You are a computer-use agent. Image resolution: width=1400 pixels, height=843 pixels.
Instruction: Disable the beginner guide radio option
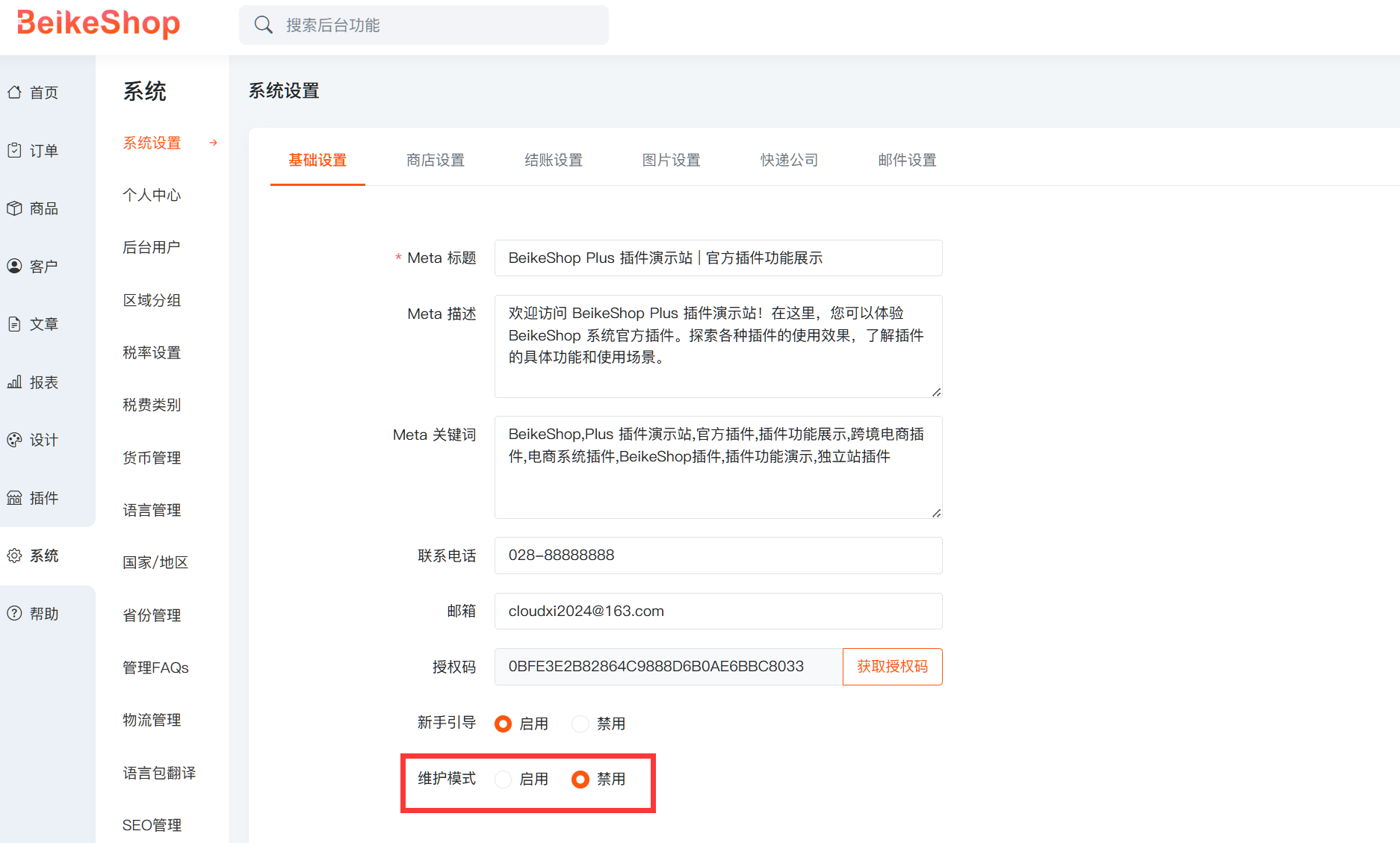pyautogui.click(x=580, y=724)
